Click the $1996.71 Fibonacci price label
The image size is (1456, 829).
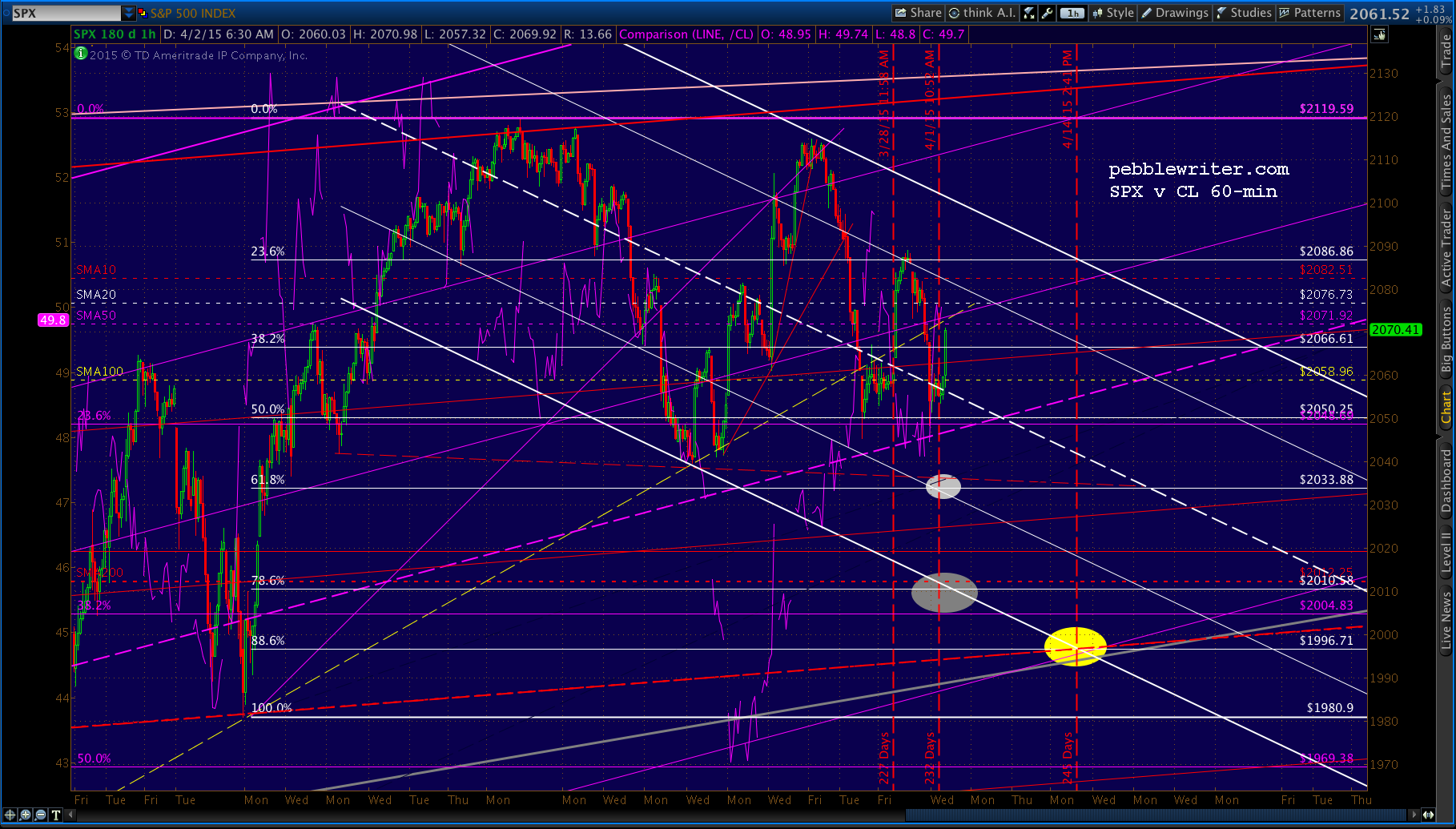(x=1326, y=641)
